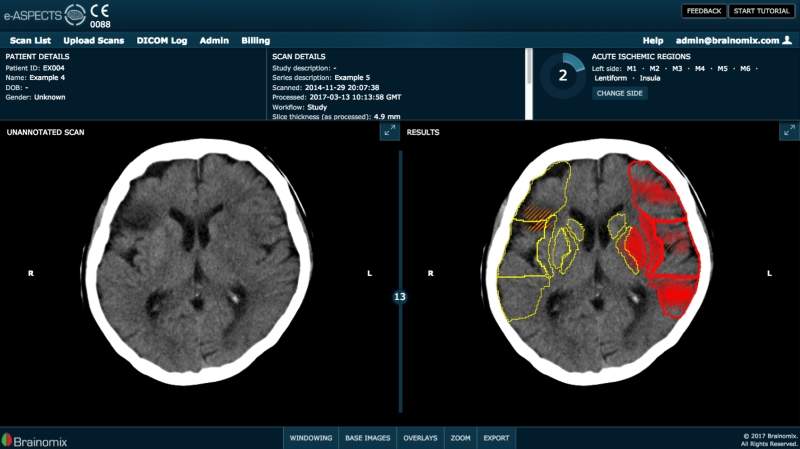This screenshot has width=800, height=449.
Task: Open the DICOM Log page
Action: (162, 41)
